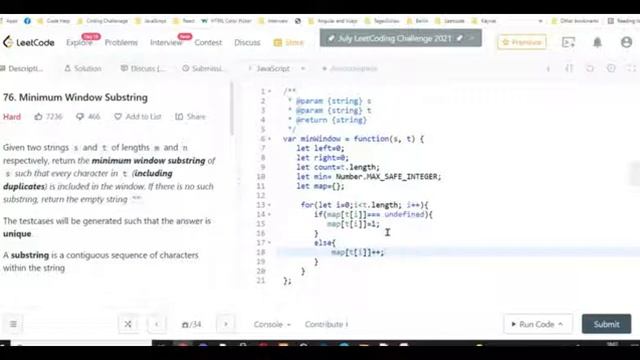640x360 pixels.
Task: Click the LeetCode logo
Action: 29,42
